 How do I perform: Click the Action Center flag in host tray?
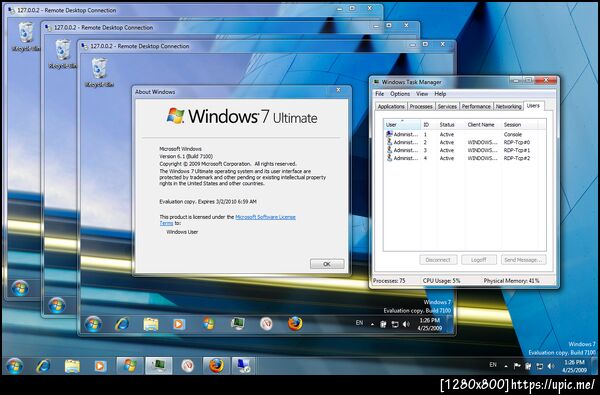pos(517,366)
